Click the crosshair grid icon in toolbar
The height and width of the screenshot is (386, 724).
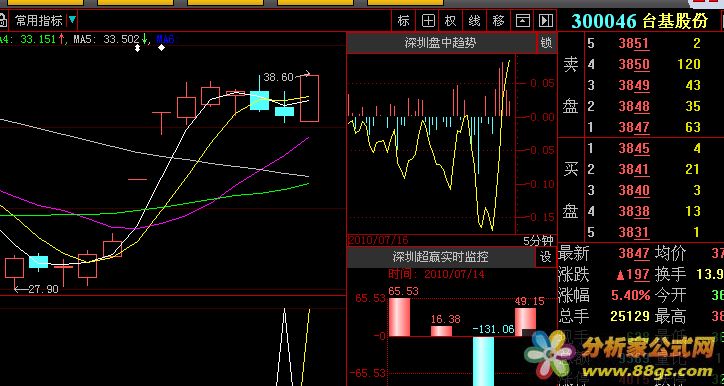pos(428,21)
